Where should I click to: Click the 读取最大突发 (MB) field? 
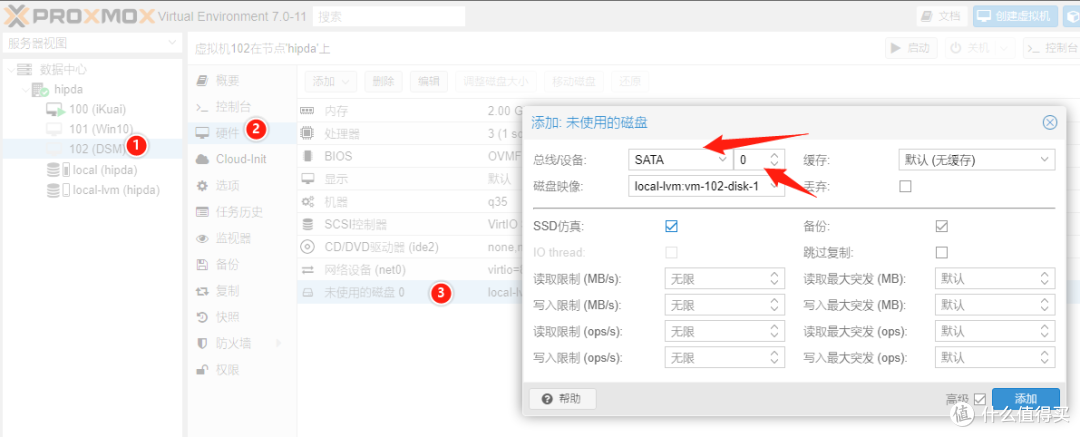tap(995, 278)
